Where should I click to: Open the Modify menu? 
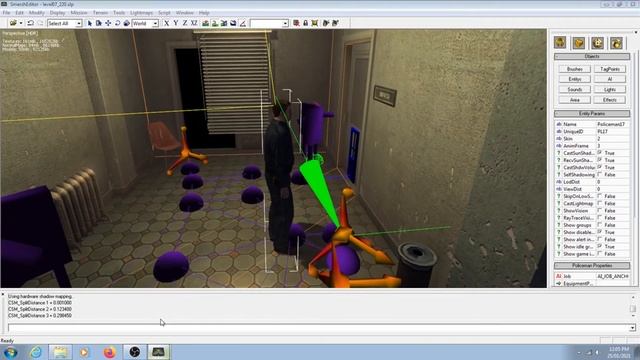36,13
